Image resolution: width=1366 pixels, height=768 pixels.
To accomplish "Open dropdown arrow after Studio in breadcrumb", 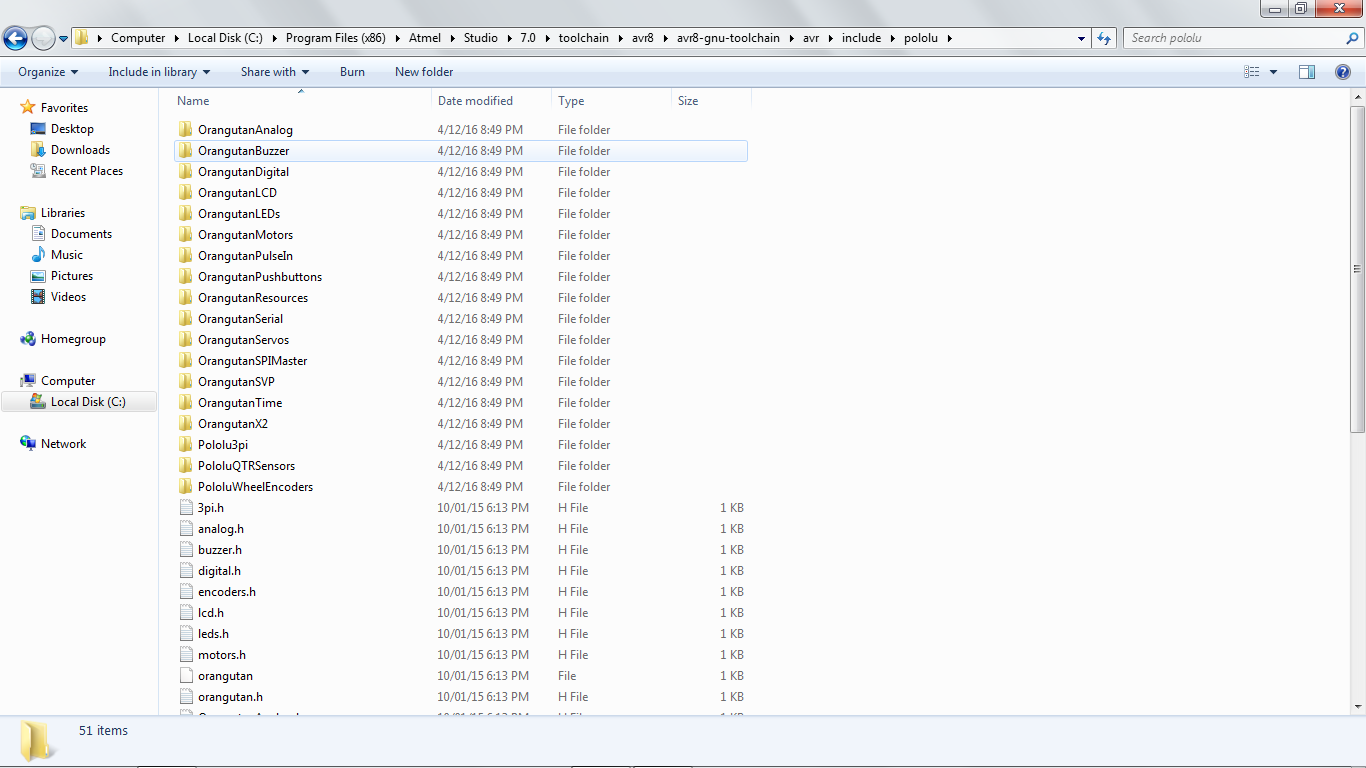I will pyautogui.click(x=509, y=38).
